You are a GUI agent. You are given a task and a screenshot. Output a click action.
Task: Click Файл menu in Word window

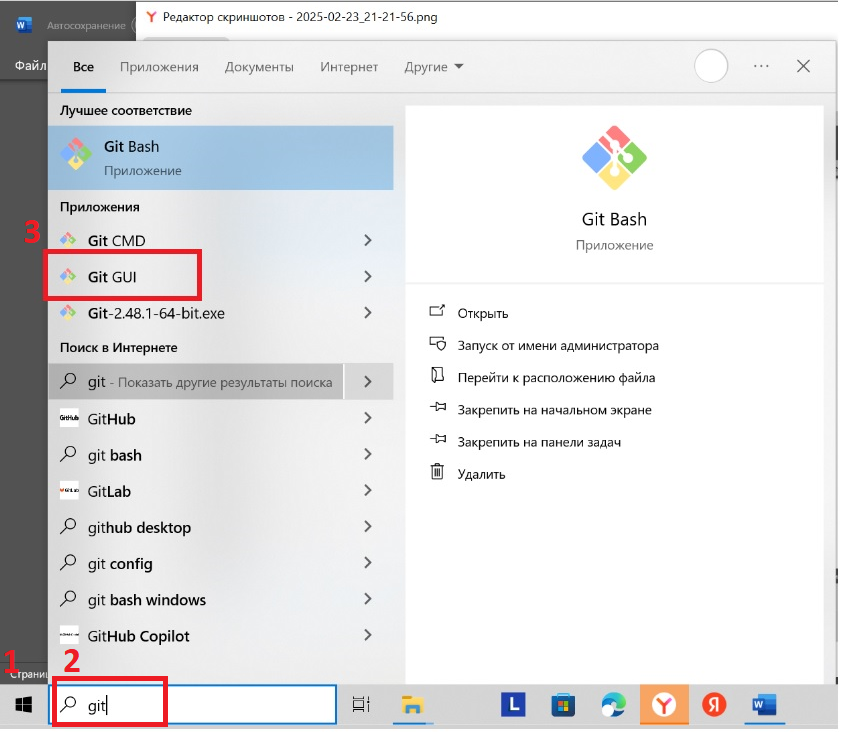click(x=30, y=66)
